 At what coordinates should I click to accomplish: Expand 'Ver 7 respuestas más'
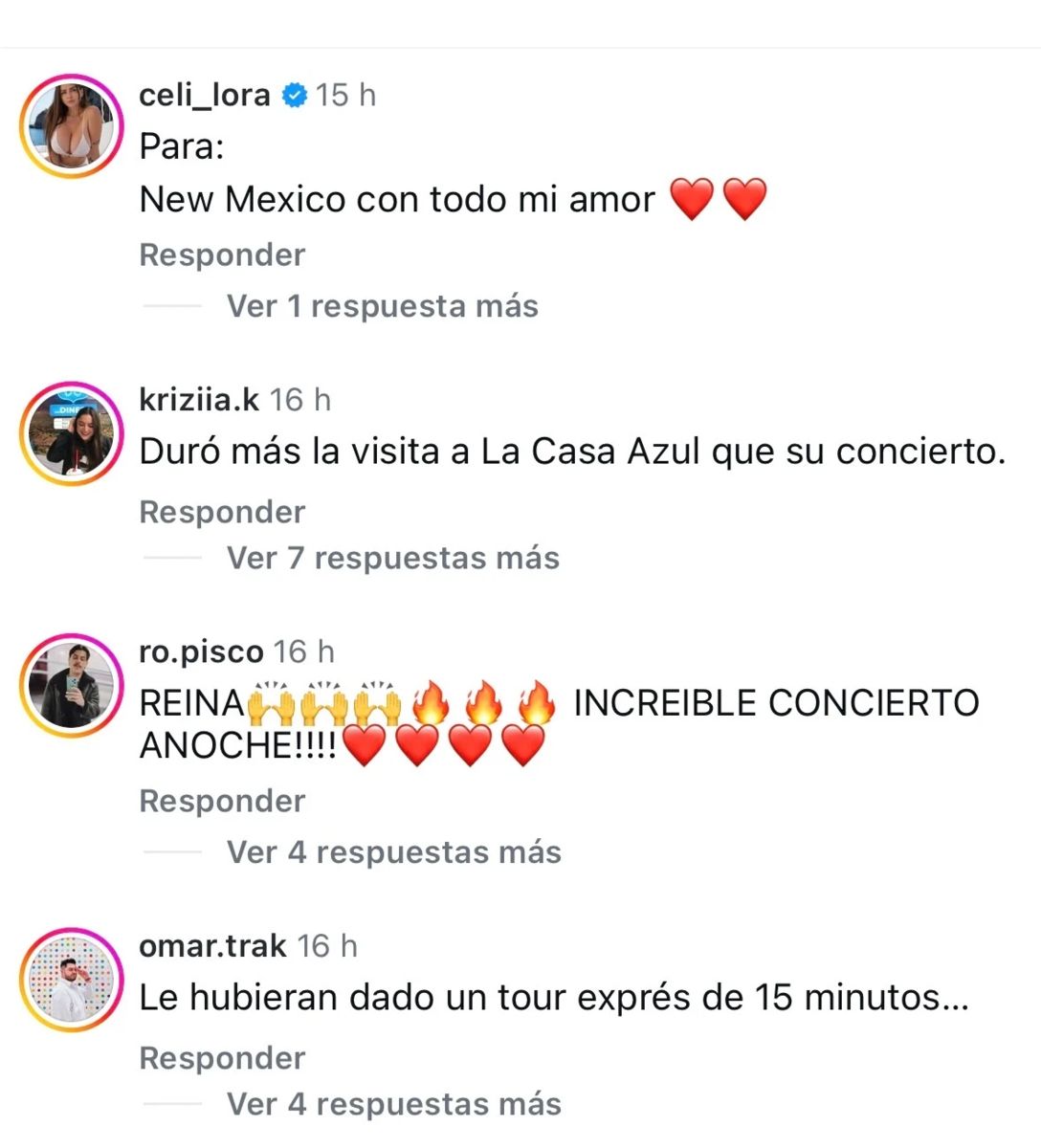392,558
